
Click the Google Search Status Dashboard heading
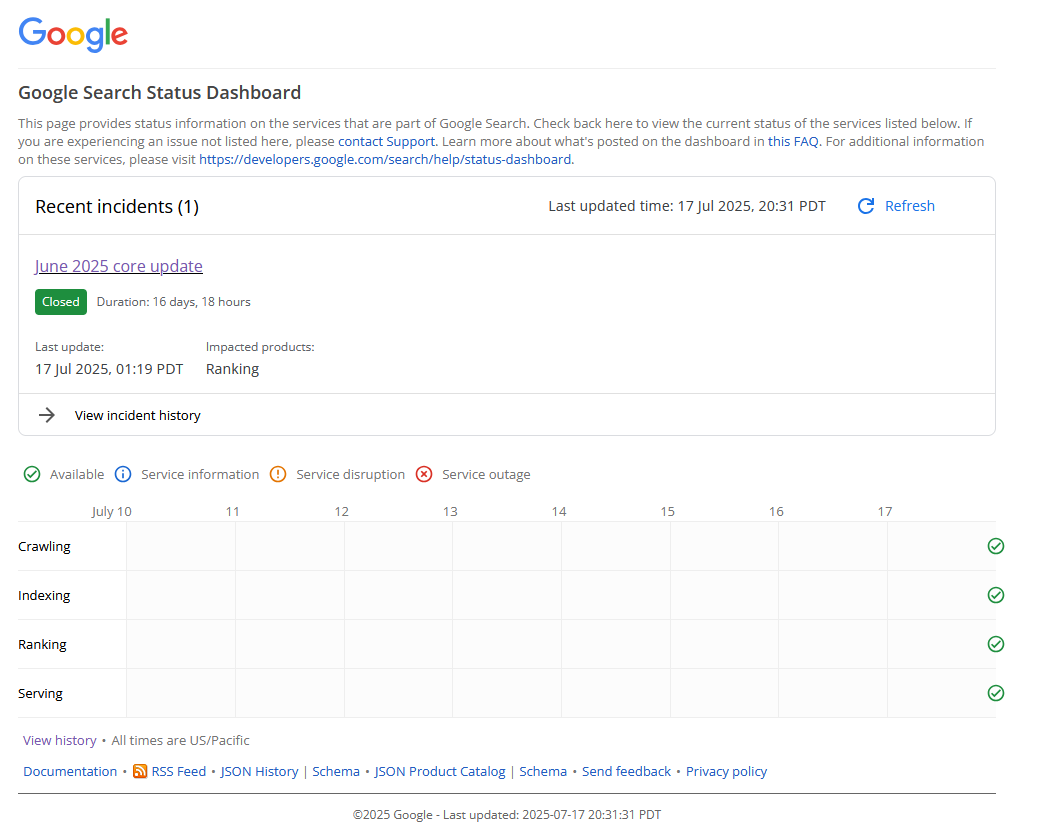pyautogui.click(x=159, y=92)
